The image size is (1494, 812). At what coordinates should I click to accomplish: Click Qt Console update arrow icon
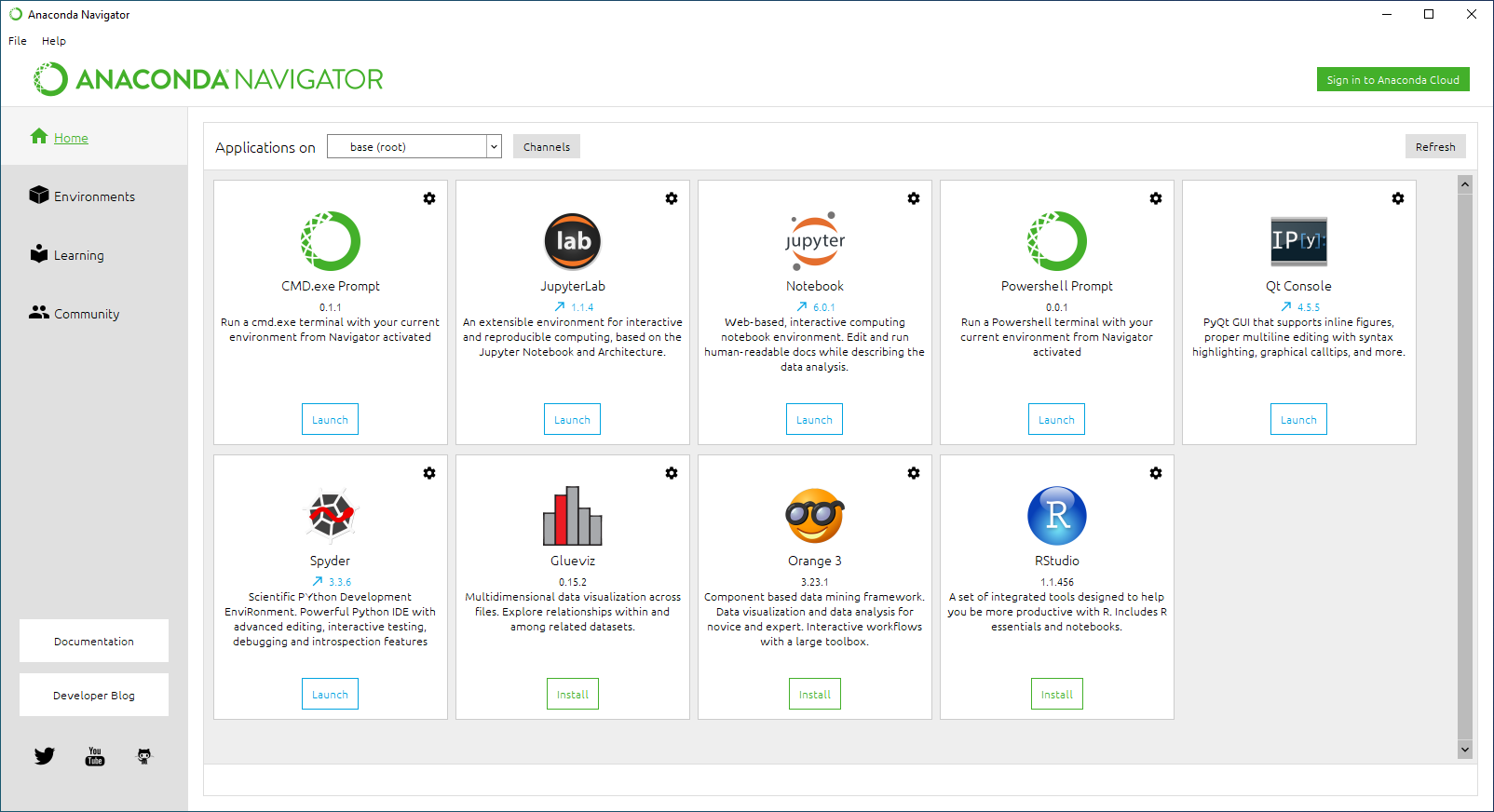click(x=1286, y=306)
